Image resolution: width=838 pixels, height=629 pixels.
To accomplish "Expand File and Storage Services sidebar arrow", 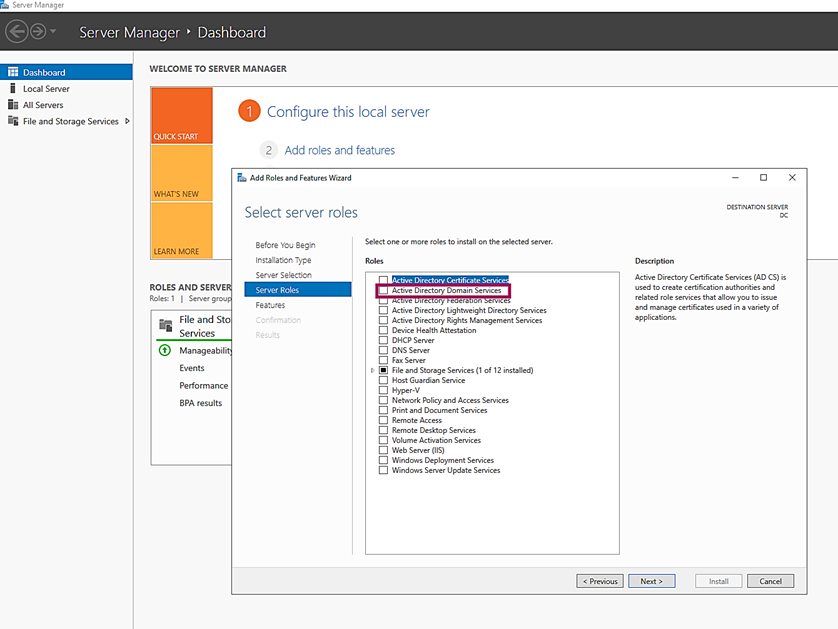I will [x=127, y=122].
